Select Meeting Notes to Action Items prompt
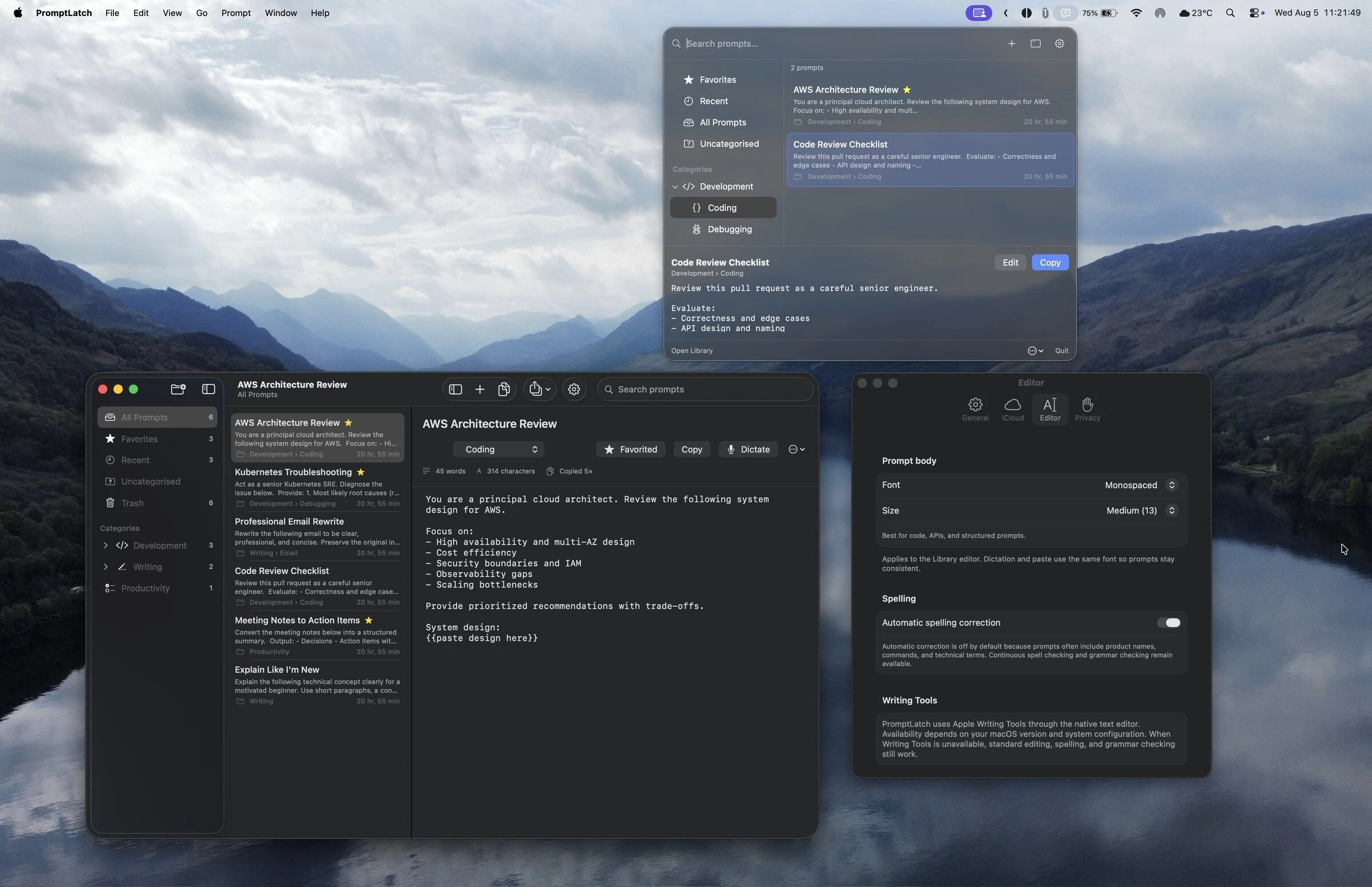The image size is (1372, 887). [x=317, y=635]
